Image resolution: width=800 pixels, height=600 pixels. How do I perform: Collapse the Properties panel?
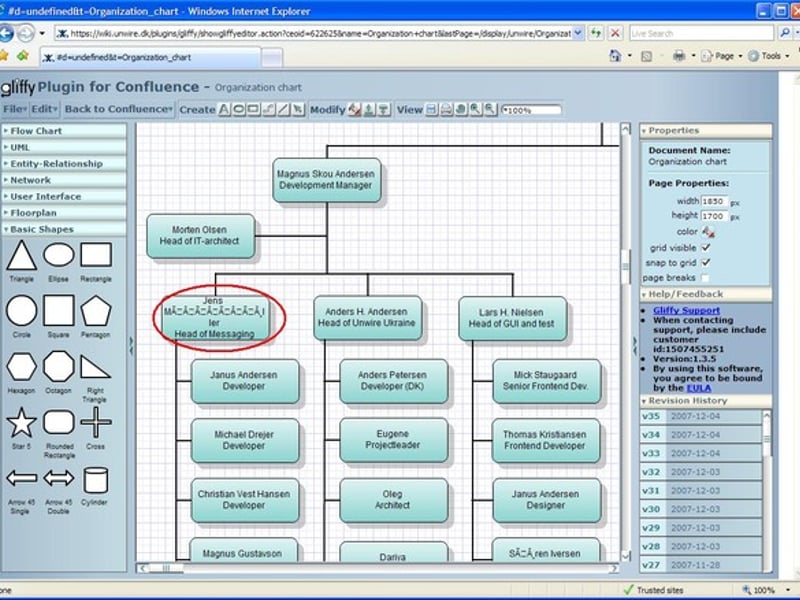(706, 131)
